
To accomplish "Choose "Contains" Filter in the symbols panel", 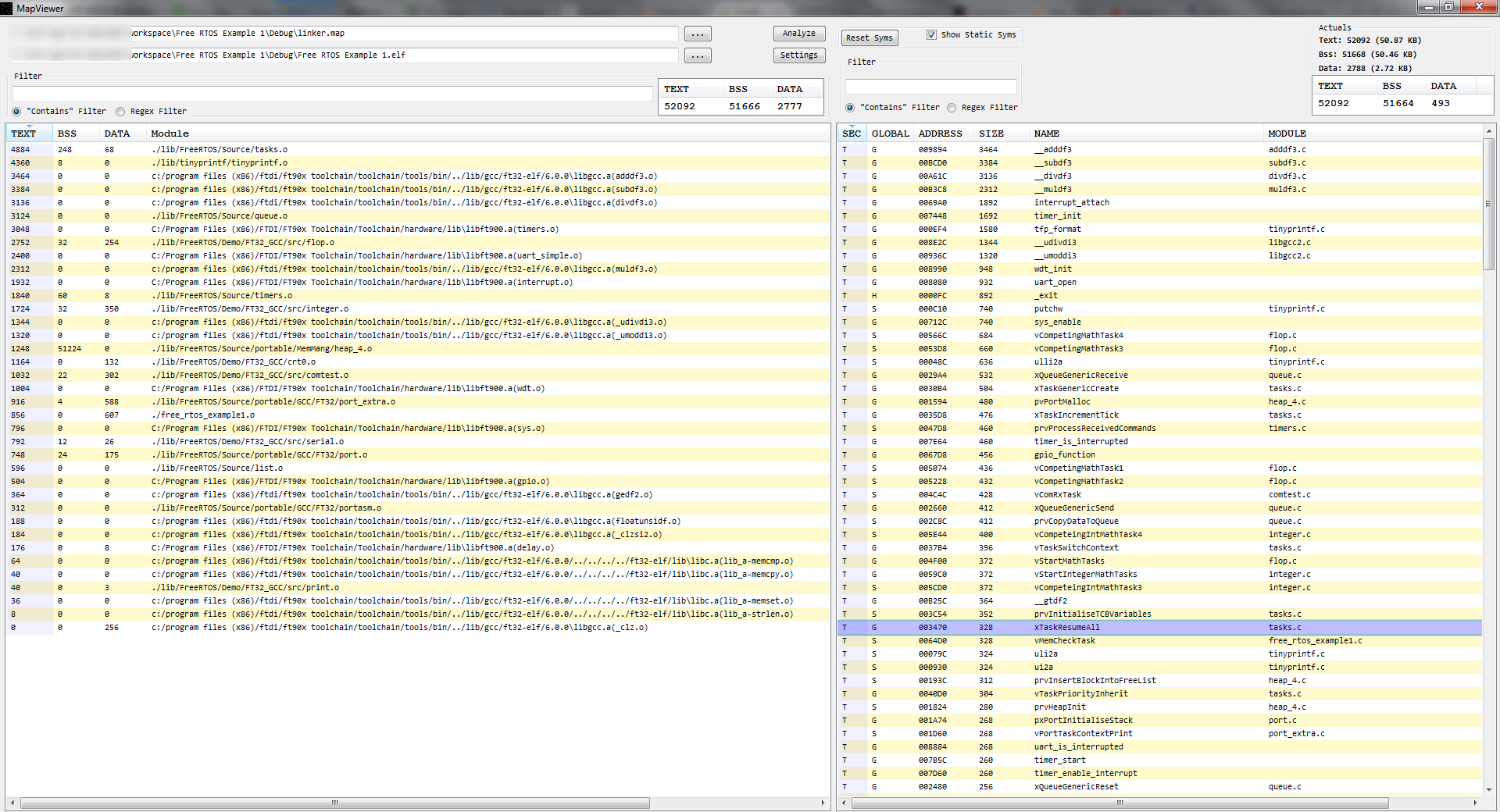I will coord(850,108).
